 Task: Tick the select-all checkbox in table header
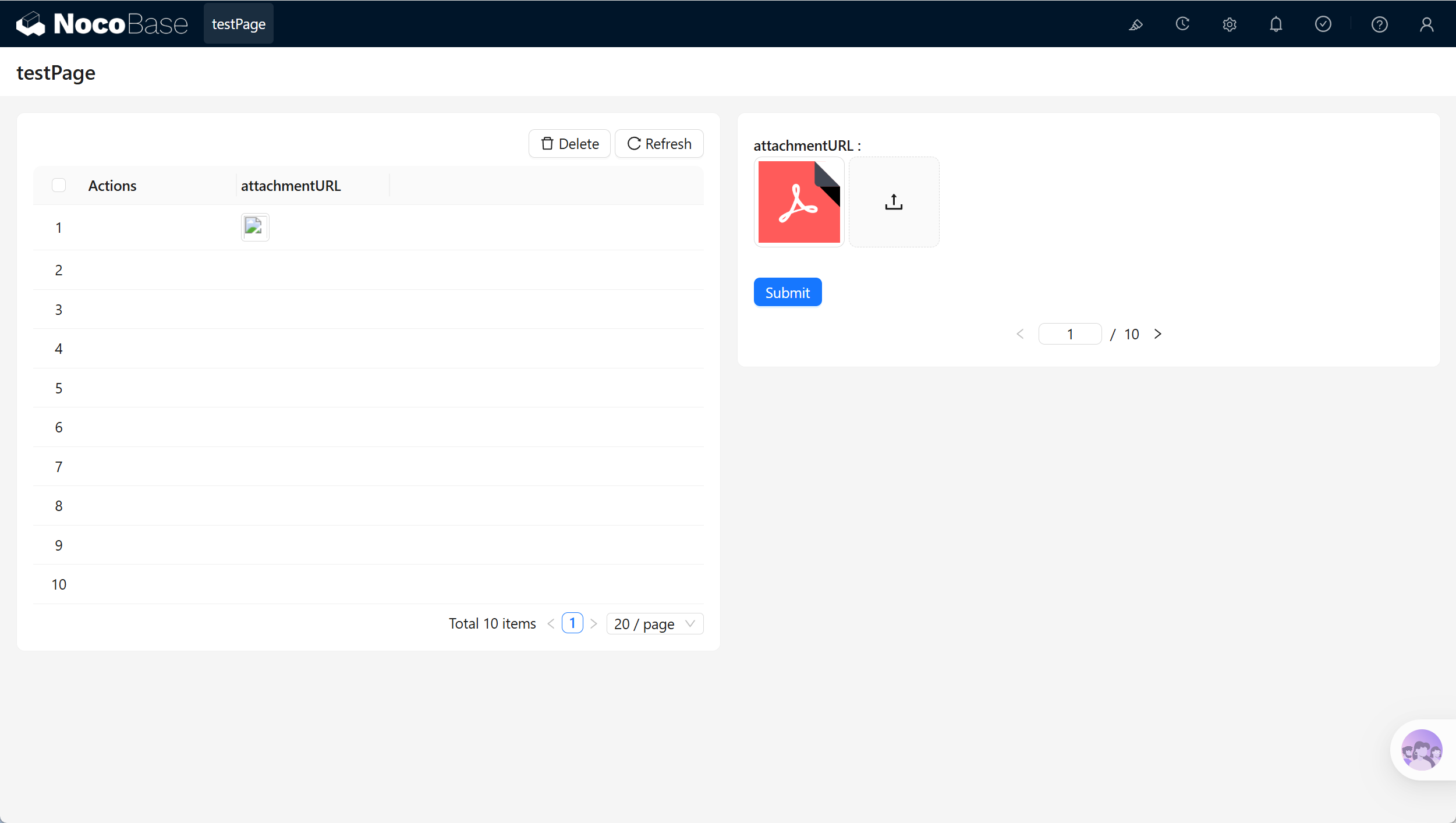tap(59, 185)
